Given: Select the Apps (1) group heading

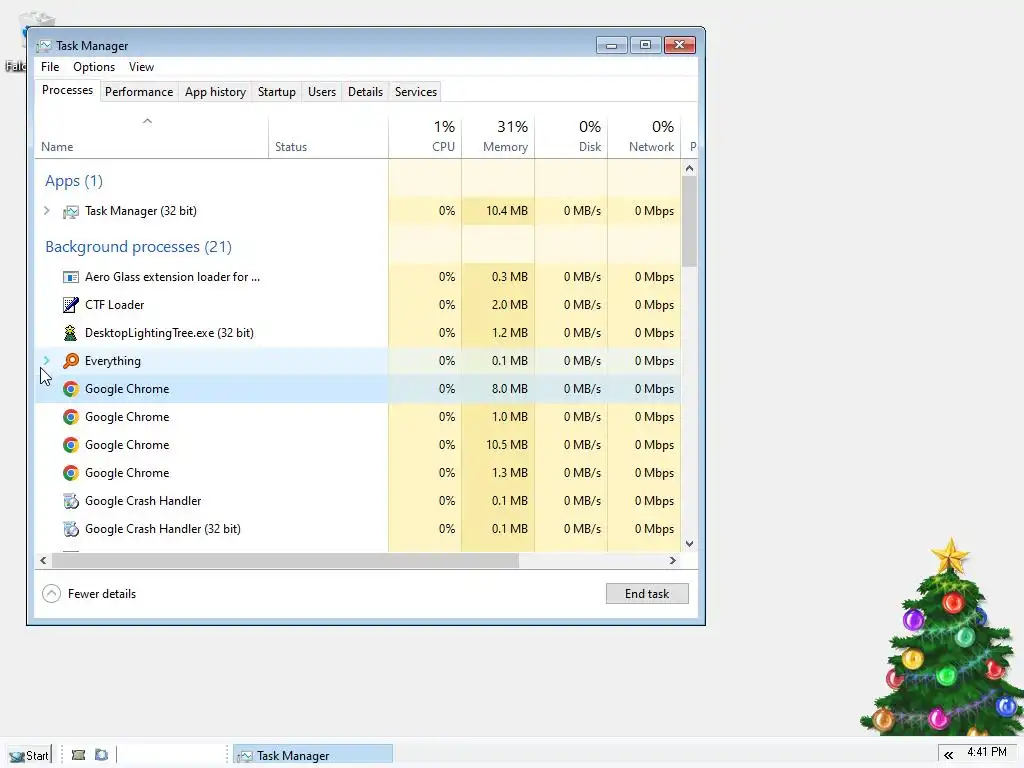Looking at the screenshot, I should (x=74, y=181).
